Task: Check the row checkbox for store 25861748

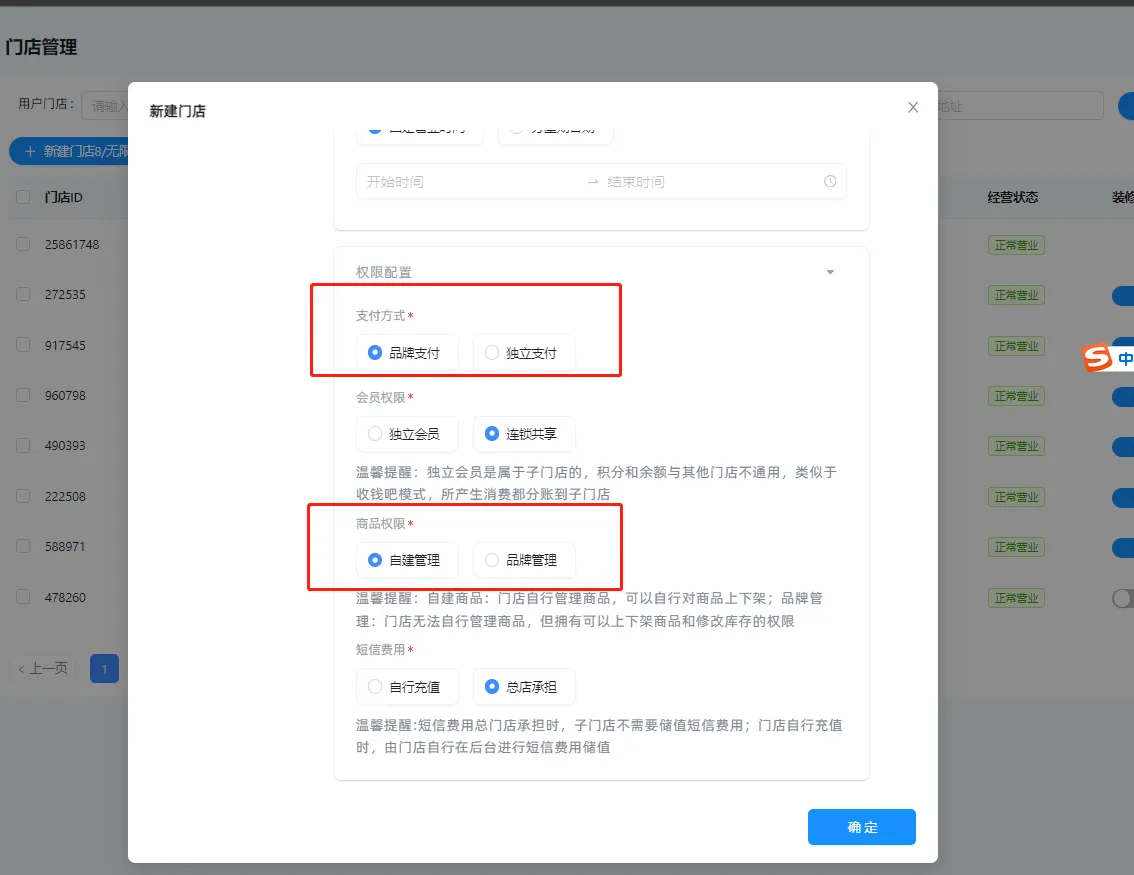Action: click(x=23, y=243)
